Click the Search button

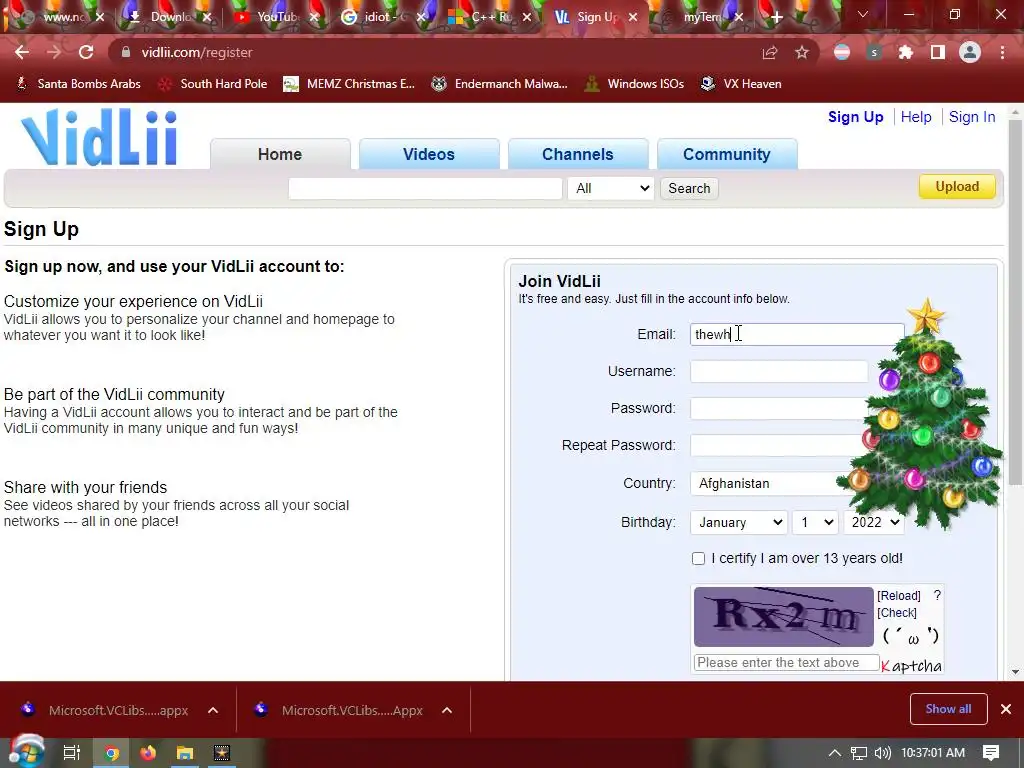point(689,188)
